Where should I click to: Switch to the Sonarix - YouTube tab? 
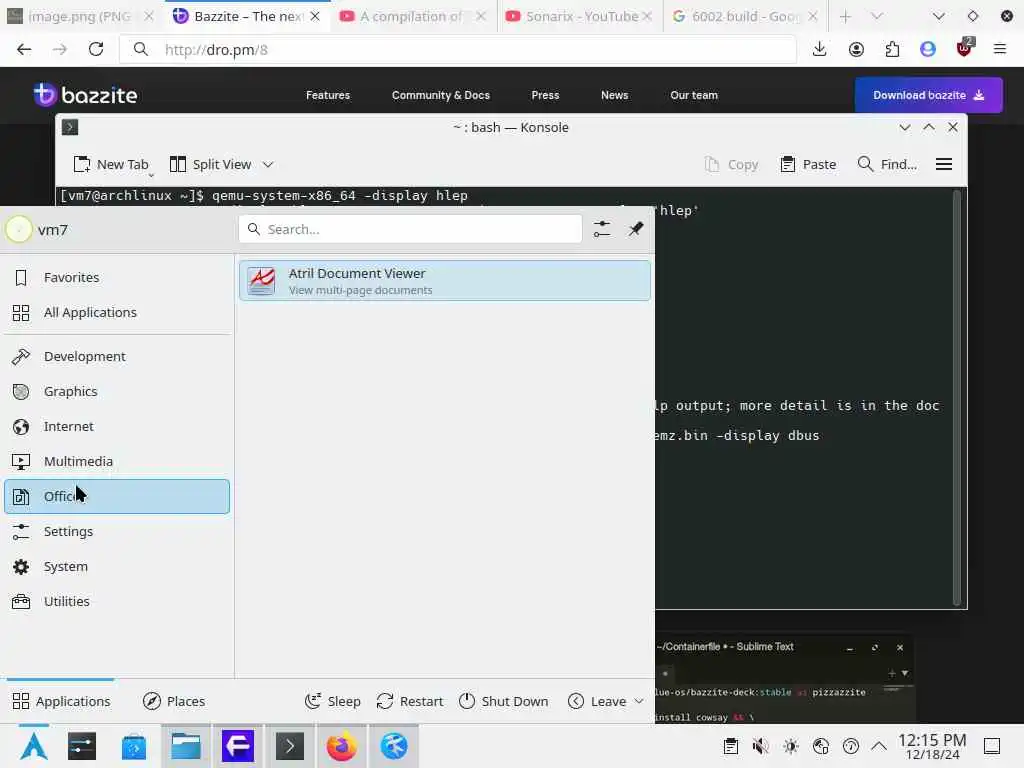pos(579,16)
